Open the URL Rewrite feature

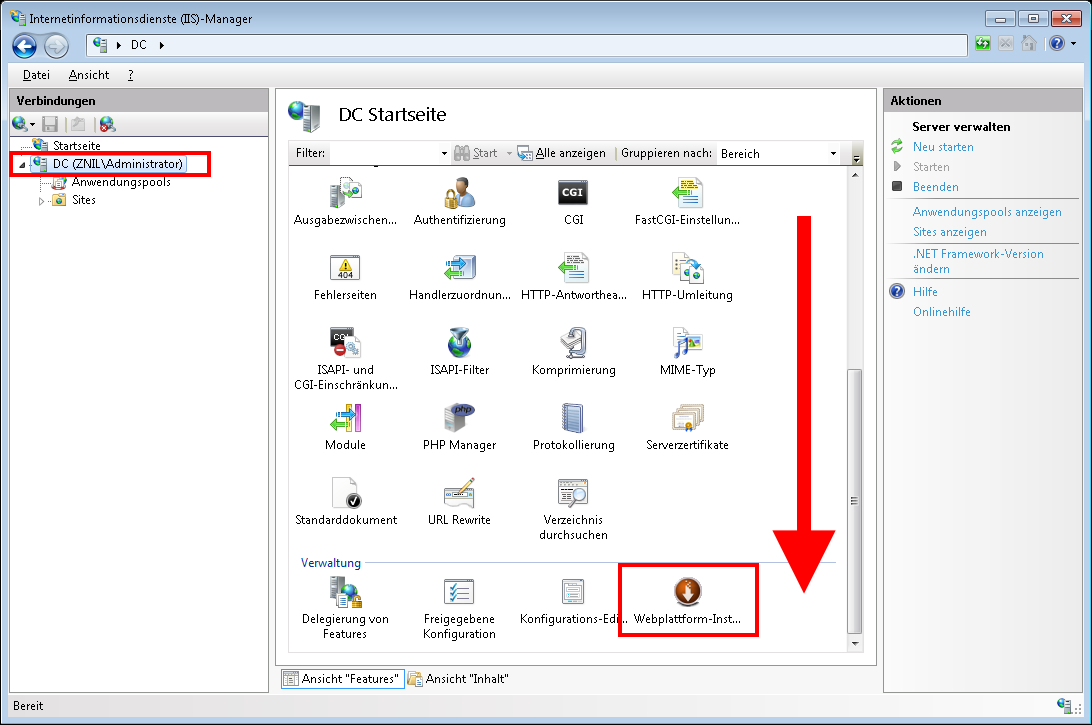click(x=459, y=493)
